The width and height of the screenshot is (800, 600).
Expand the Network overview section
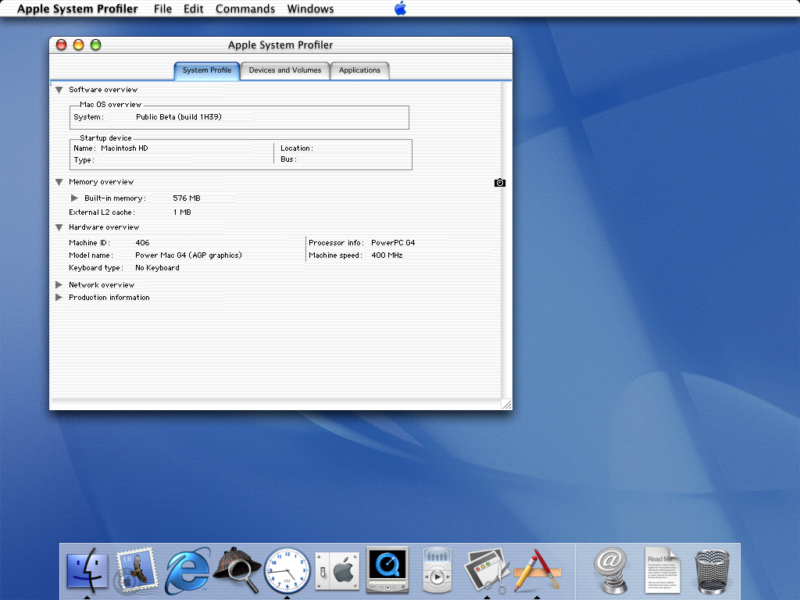coord(59,284)
